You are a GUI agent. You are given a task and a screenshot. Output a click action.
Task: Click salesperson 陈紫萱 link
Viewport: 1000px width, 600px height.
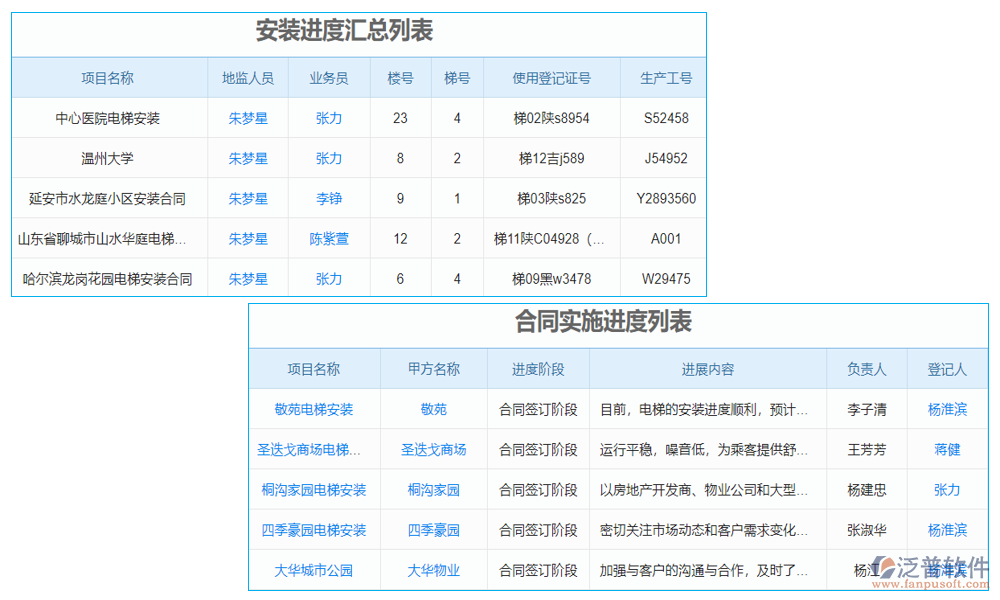point(330,238)
